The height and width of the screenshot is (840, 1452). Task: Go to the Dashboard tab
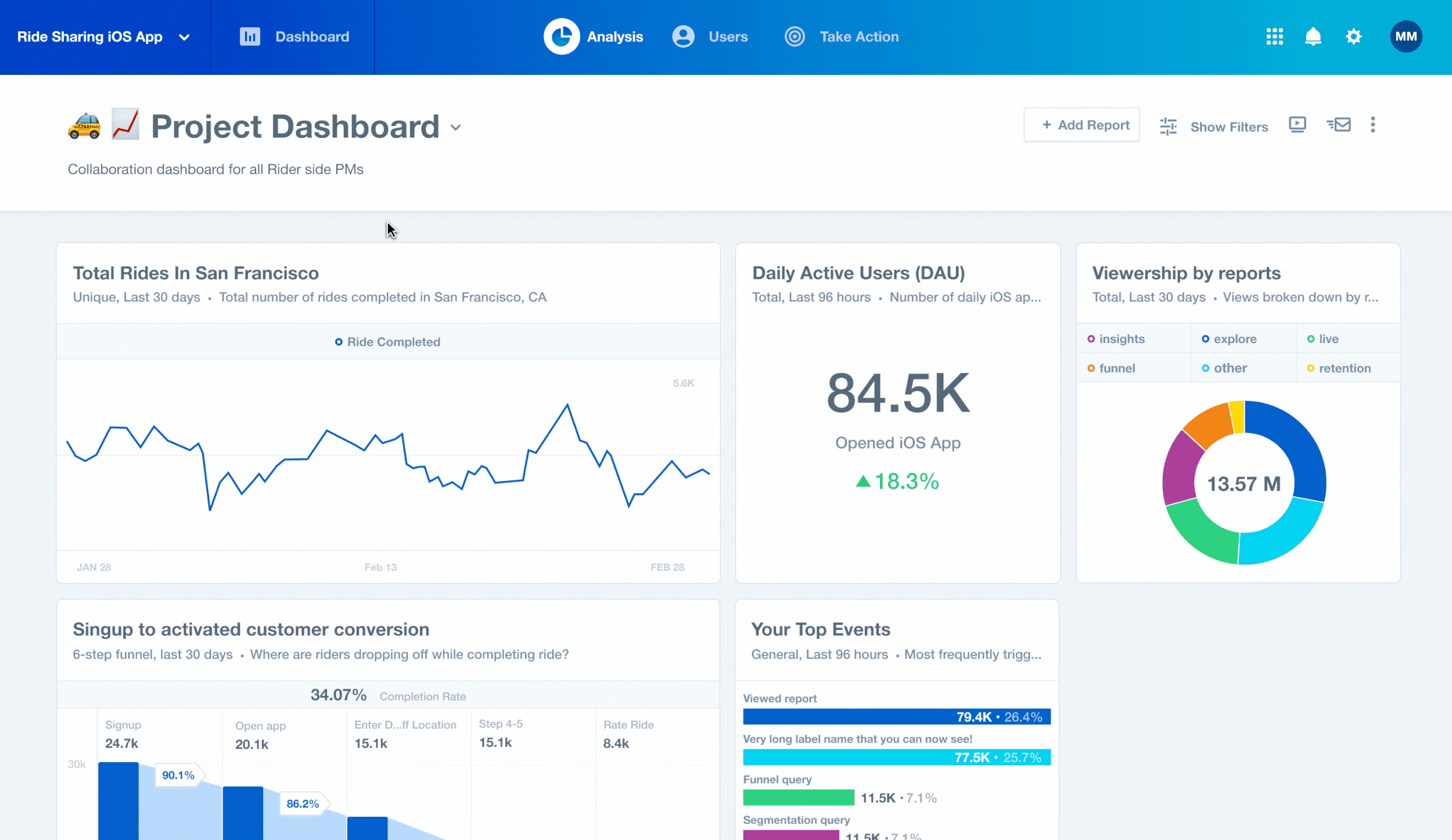294,37
